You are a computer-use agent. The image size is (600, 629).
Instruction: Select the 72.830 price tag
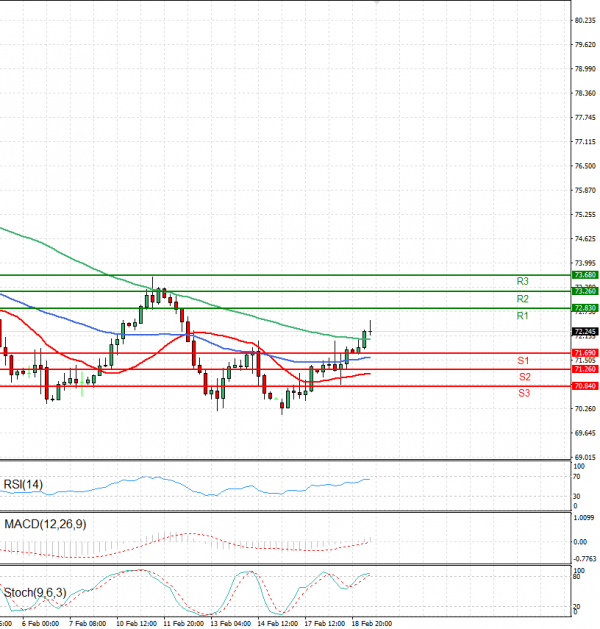point(585,308)
